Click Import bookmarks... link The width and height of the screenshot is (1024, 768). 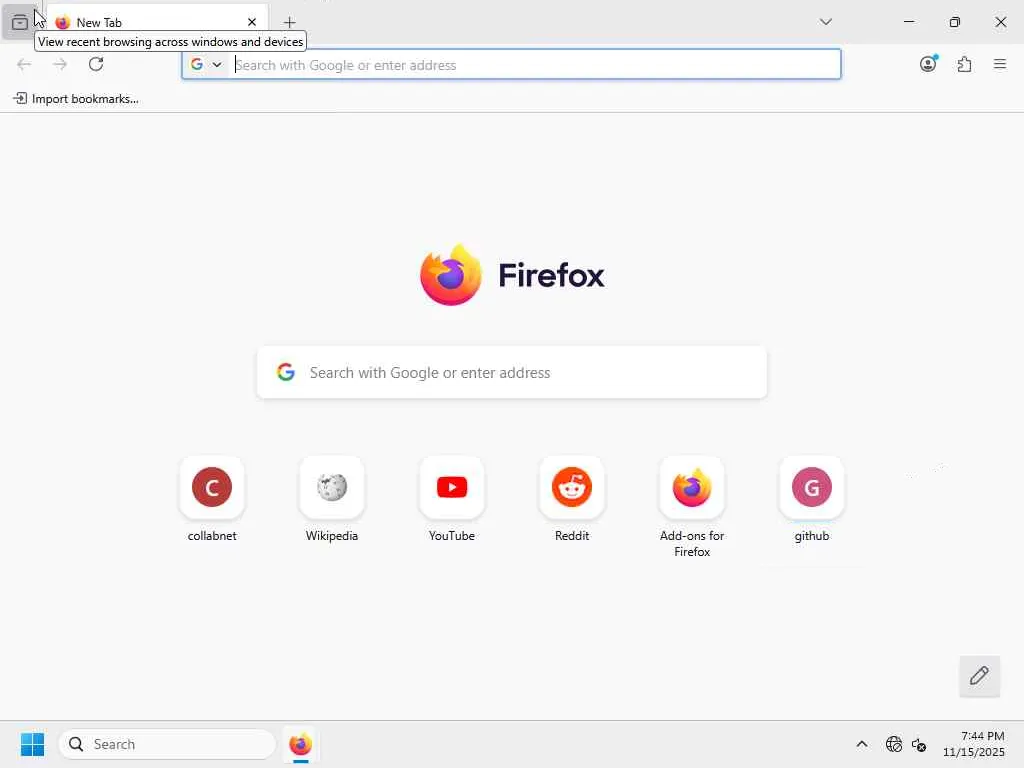tap(76, 99)
